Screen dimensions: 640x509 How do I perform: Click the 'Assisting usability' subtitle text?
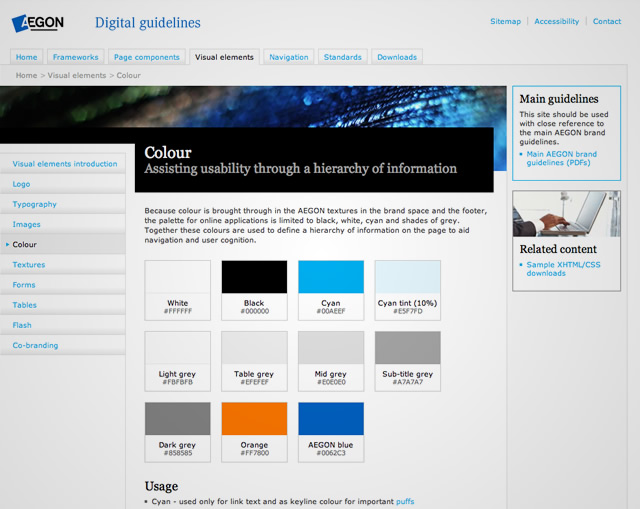(300, 169)
